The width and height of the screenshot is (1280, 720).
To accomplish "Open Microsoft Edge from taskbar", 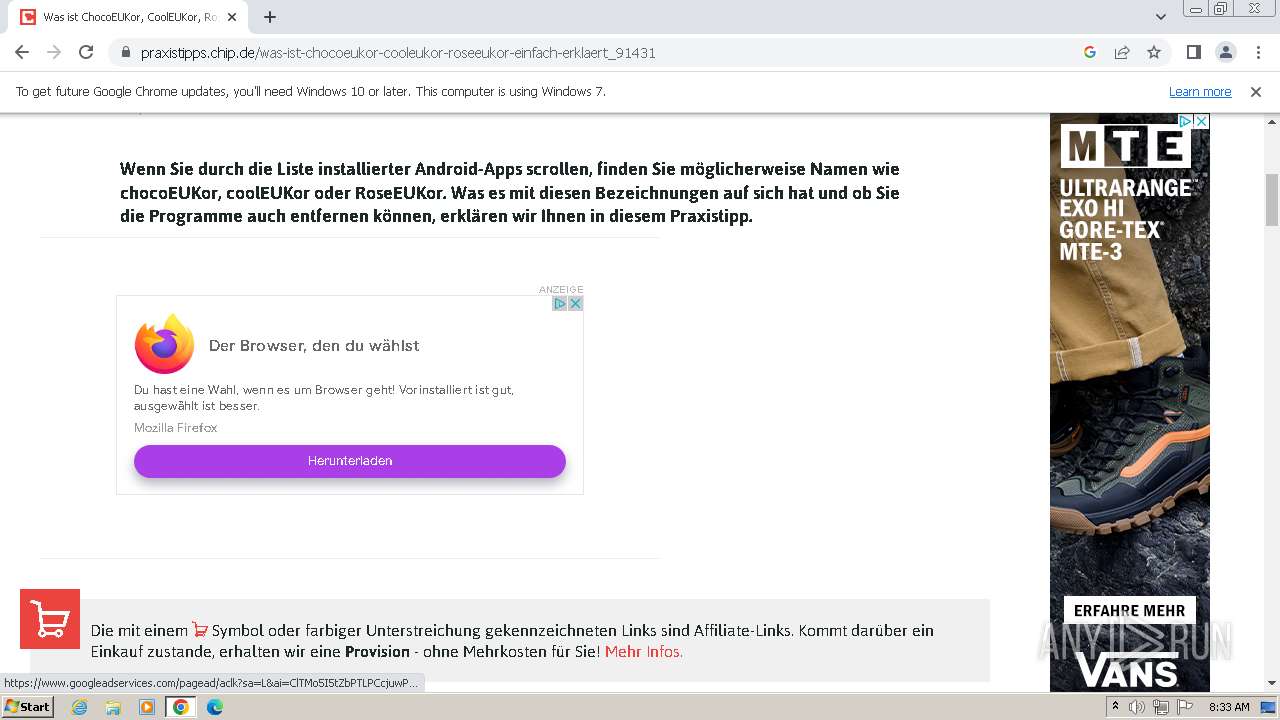I will 215,707.
